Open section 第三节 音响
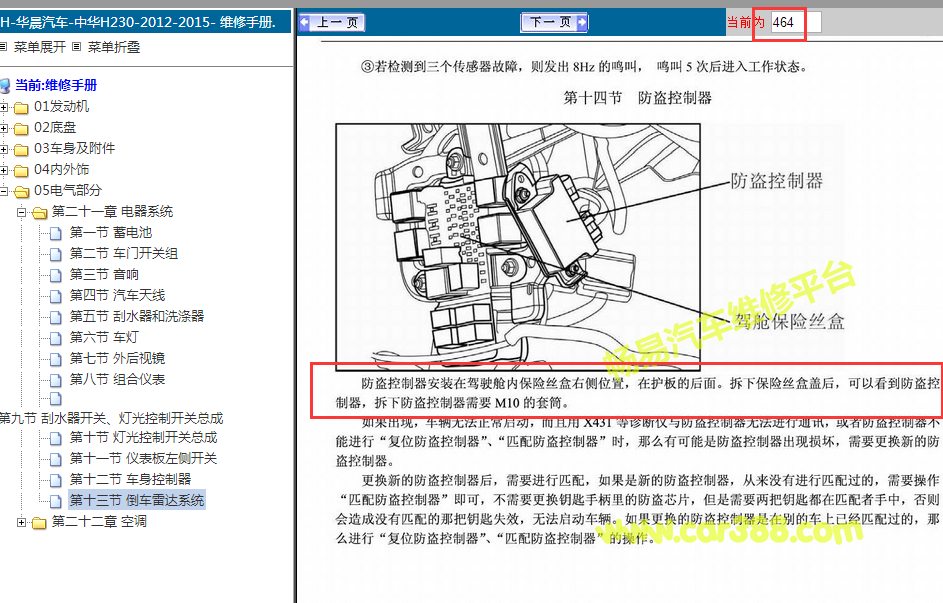Screen dimensions: 943x603 click(x=104, y=275)
